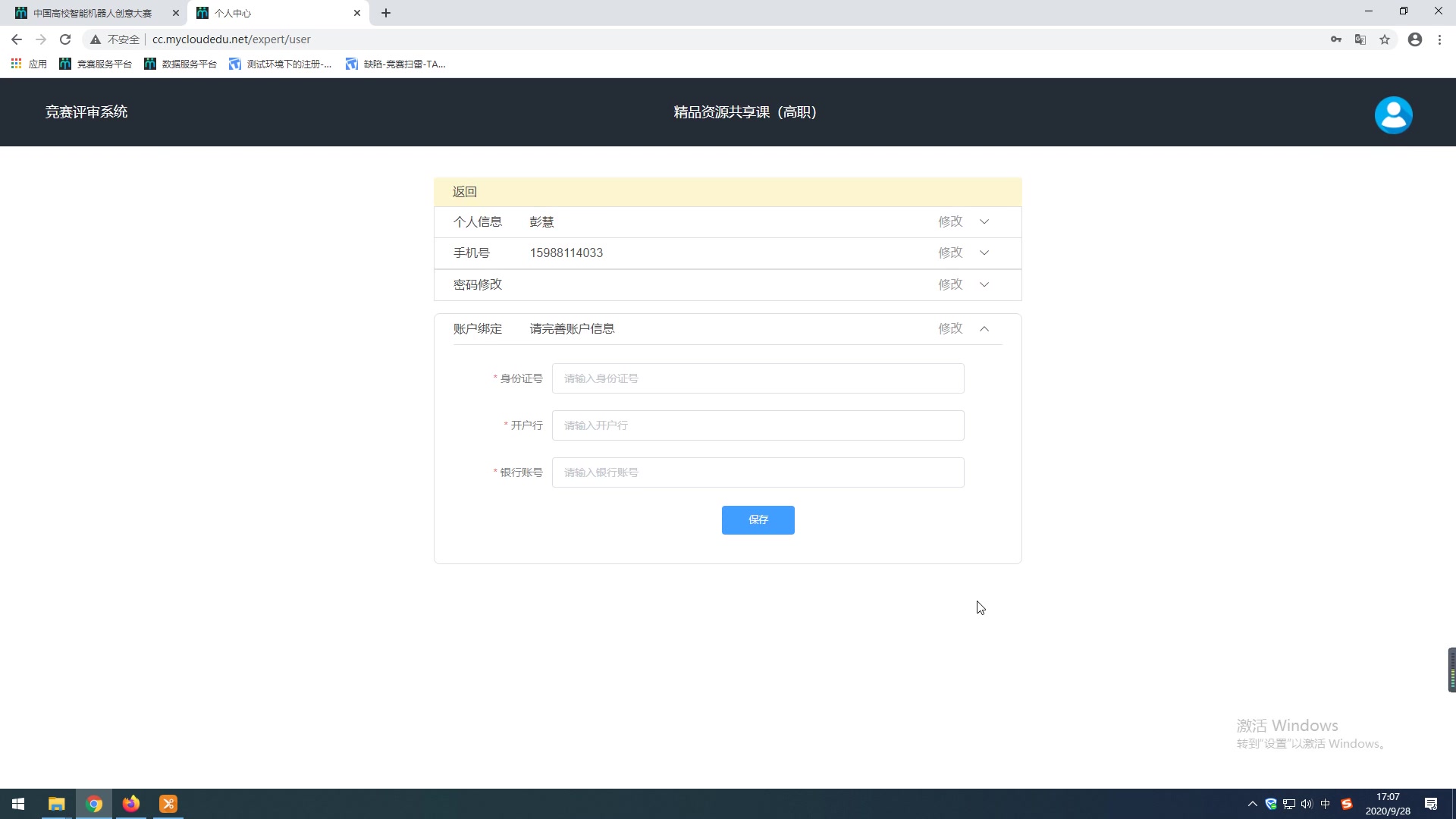Image resolution: width=1456 pixels, height=819 pixels.
Task: Click Sogou input method tray icon
Action: tap(1347, 804)
